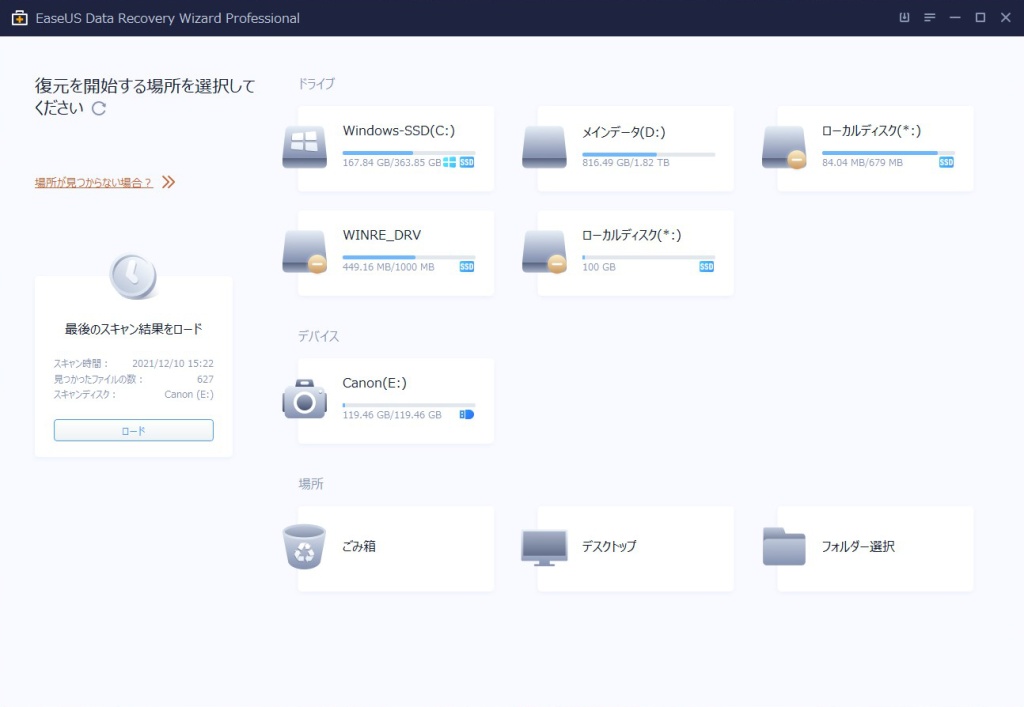
Task: Click the デスクトップ label
Action: (609, 546)
